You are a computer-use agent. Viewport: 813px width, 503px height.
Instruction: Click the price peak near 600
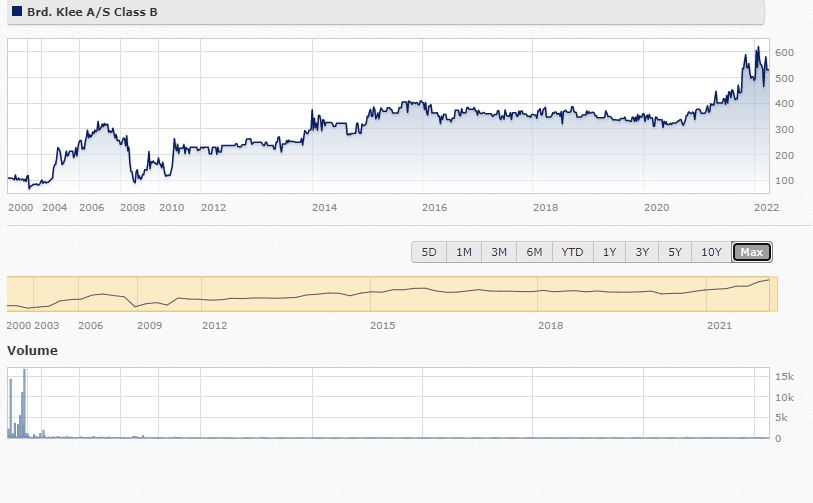point(757,48)
